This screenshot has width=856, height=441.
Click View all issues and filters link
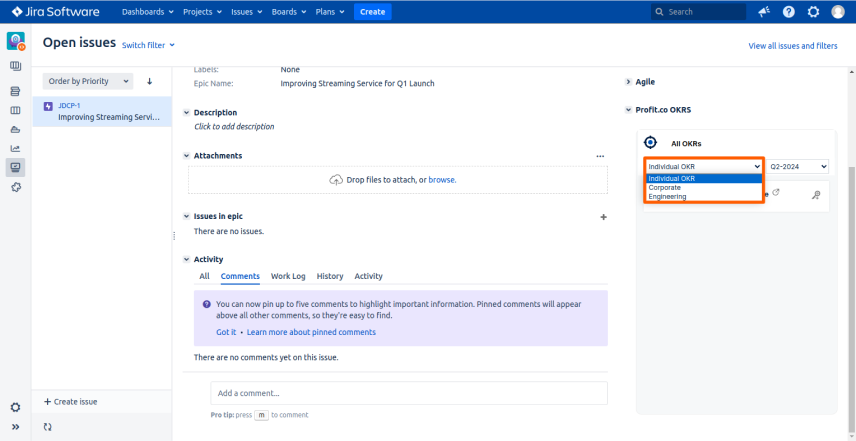pos(793,46)
